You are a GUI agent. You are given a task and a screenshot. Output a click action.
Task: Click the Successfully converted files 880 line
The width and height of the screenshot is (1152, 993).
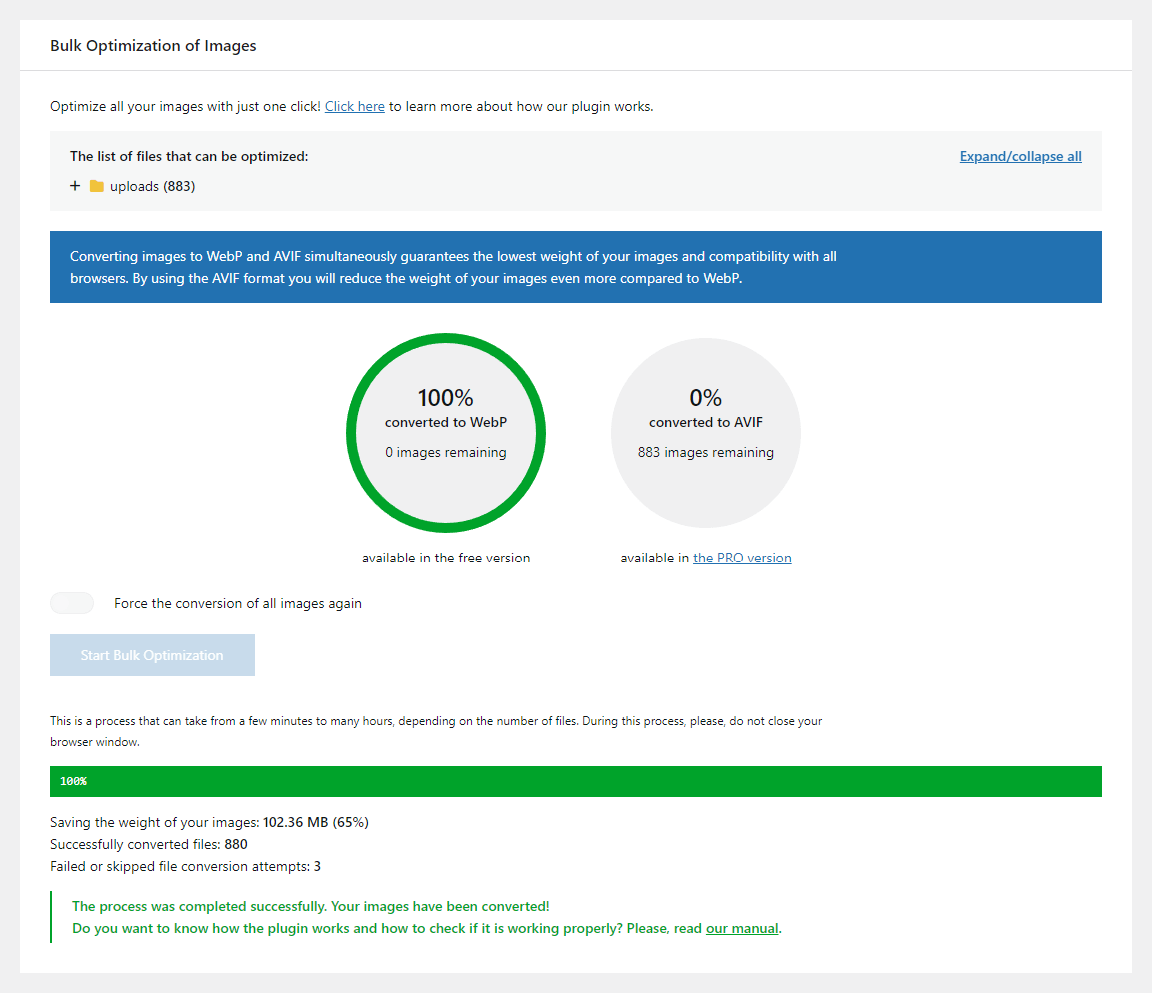tap(149, 844)
